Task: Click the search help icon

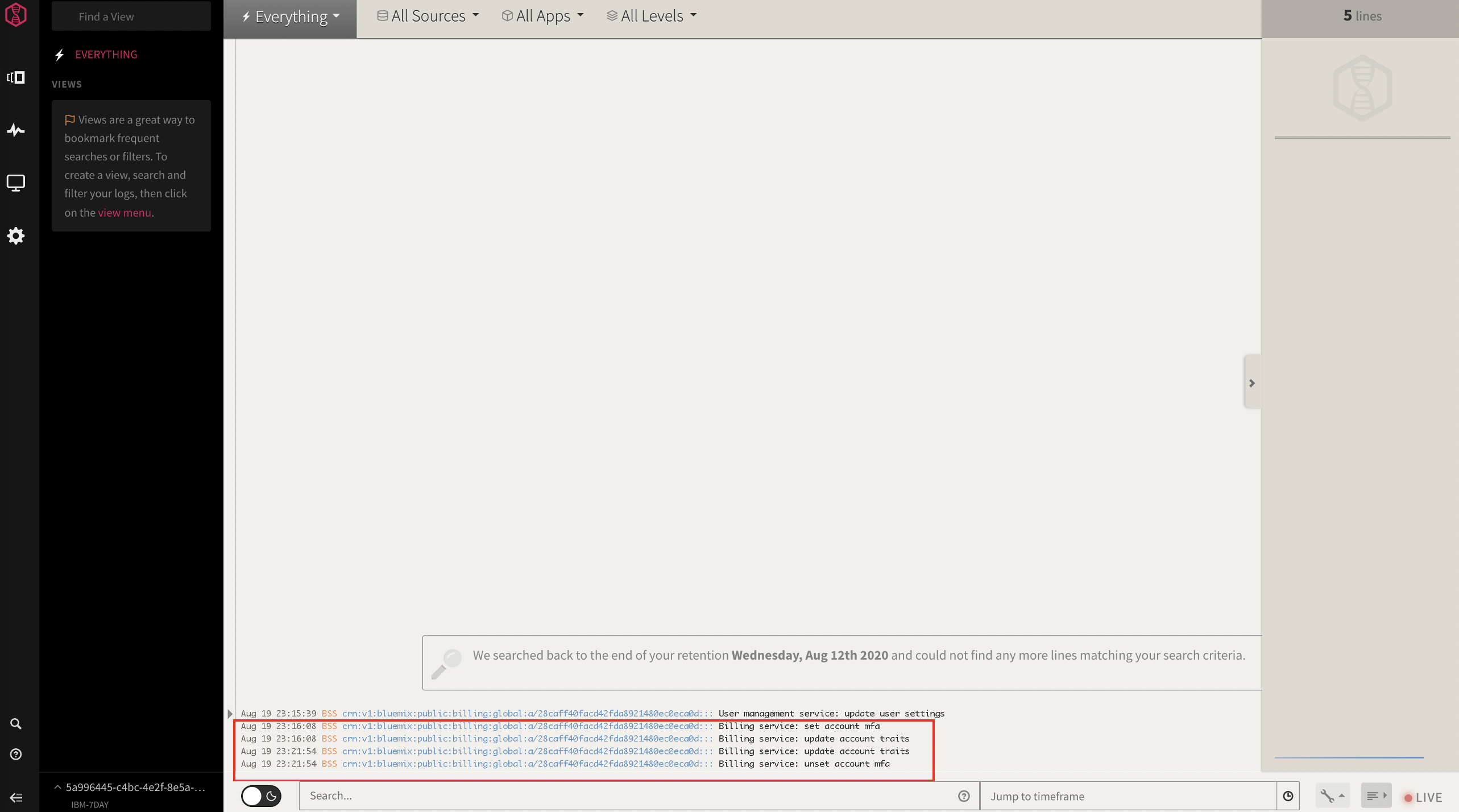Action: (x=964, y=796)
